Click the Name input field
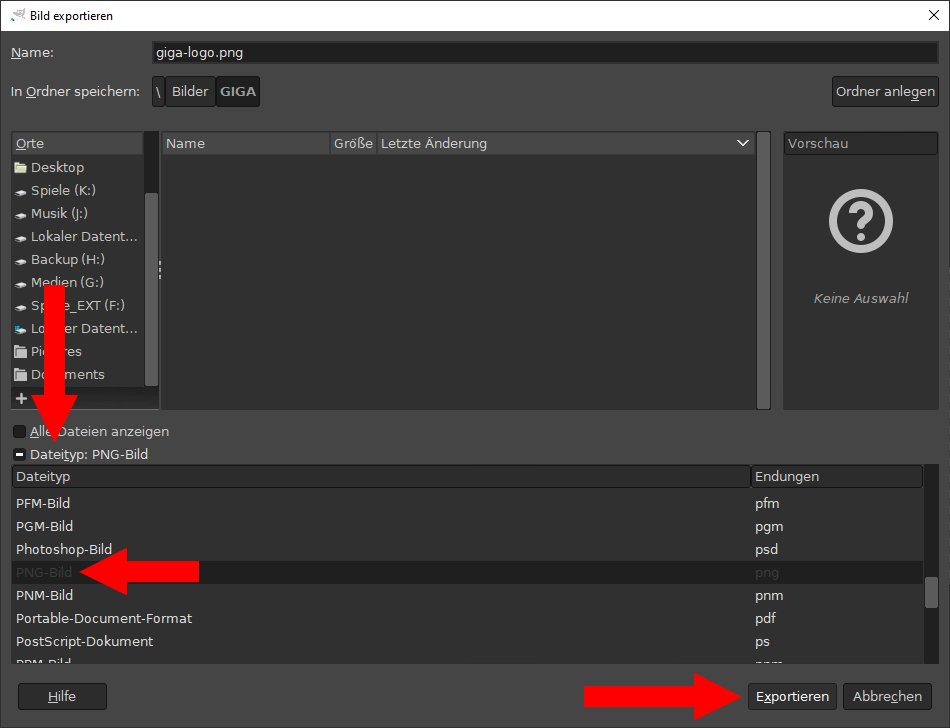This screenshot has height=728, width=950. (543, 52)
